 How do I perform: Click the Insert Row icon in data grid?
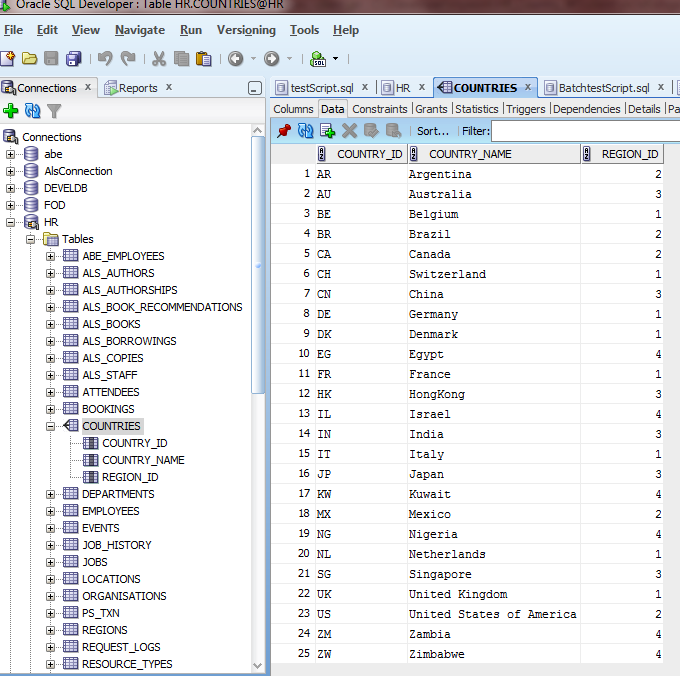pyautogui.click(x=327, y=131)
